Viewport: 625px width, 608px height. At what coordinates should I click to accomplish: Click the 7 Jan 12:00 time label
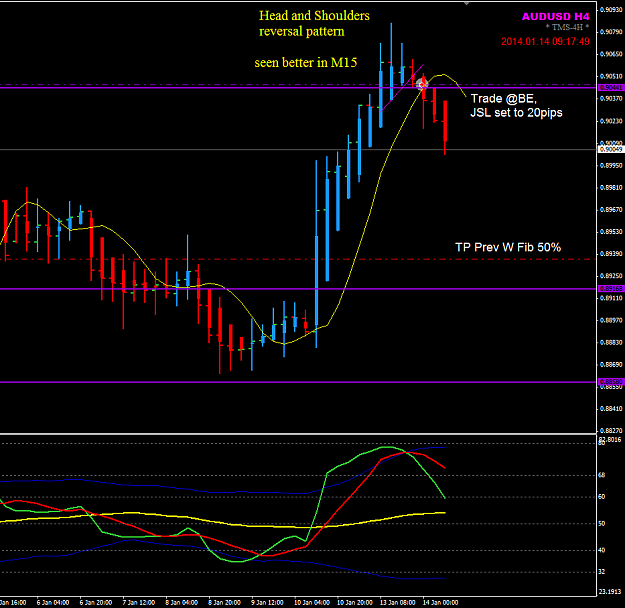[x=138, y=602]
